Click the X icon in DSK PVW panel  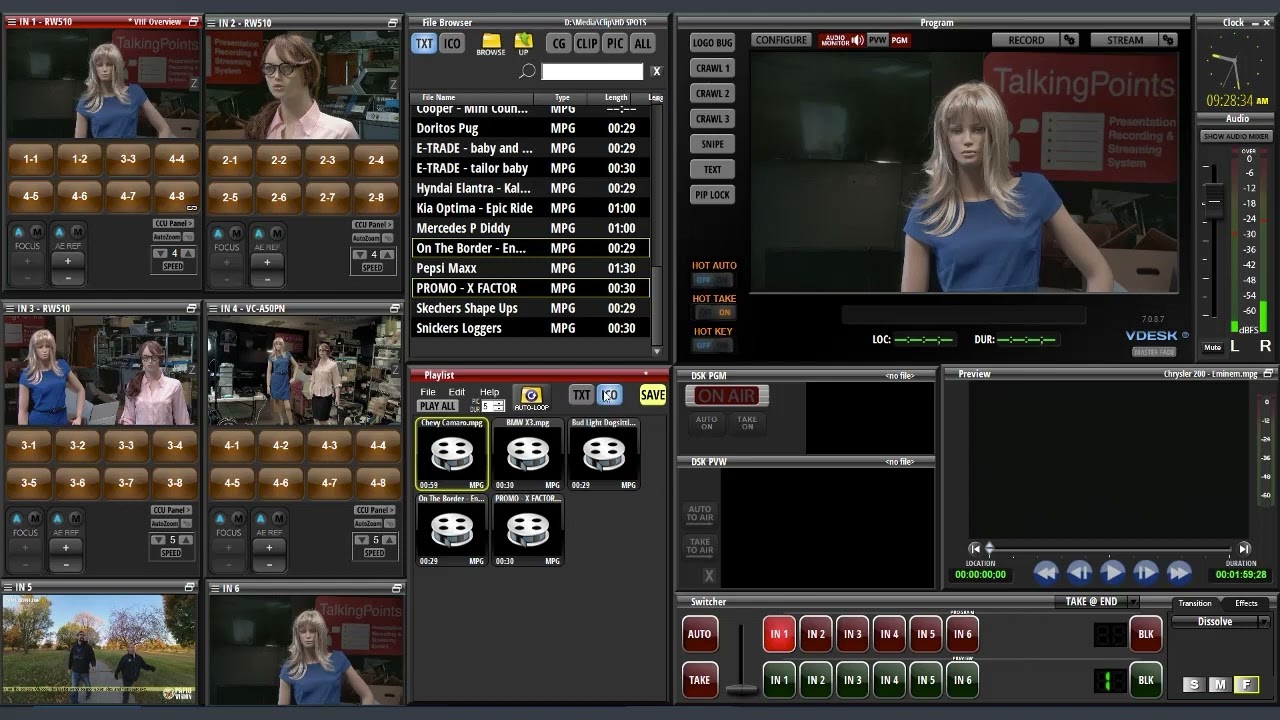pyautogui.click(x=709, y=576)
